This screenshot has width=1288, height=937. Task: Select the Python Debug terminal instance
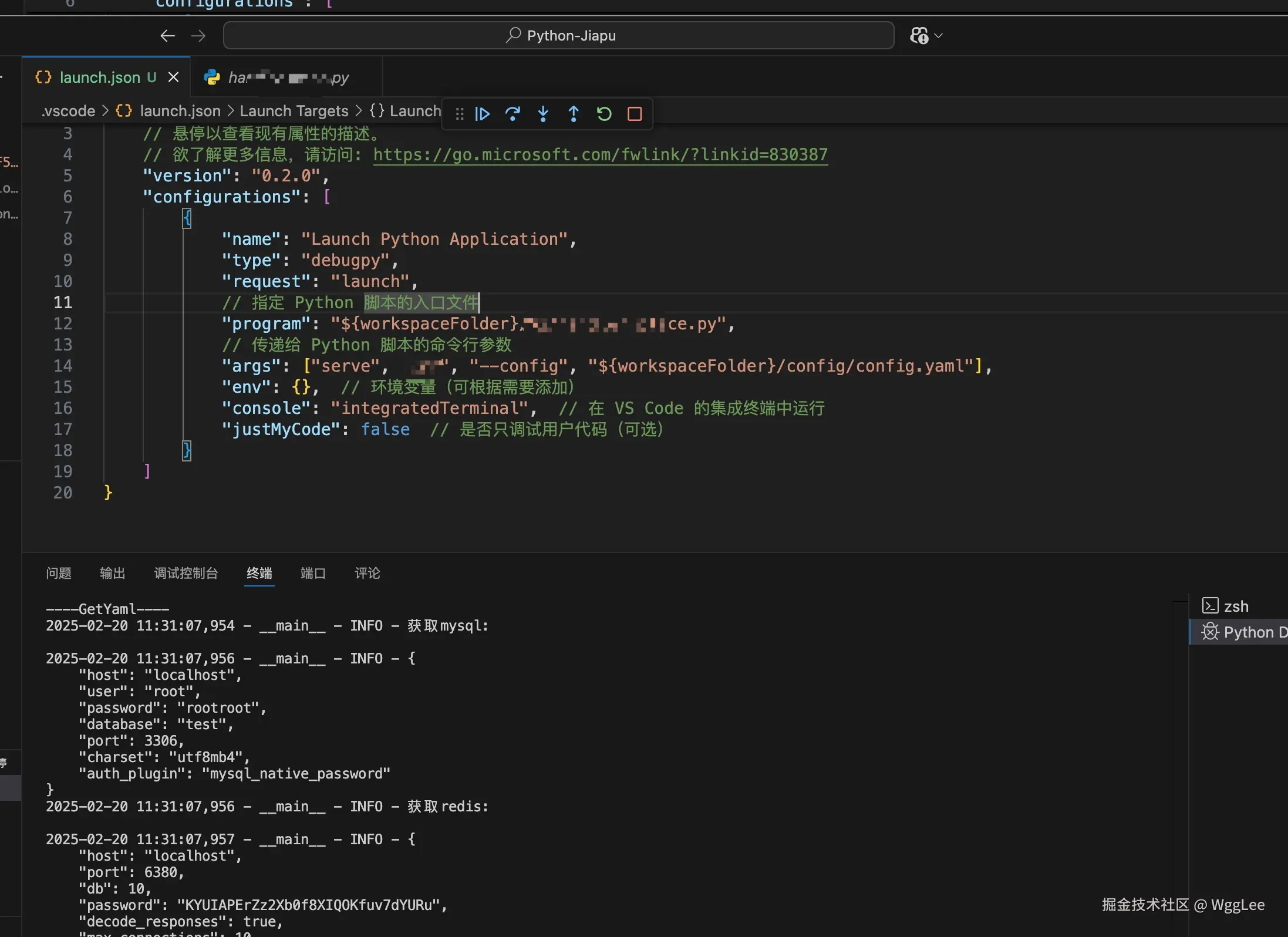click(x=1243, y=632)
